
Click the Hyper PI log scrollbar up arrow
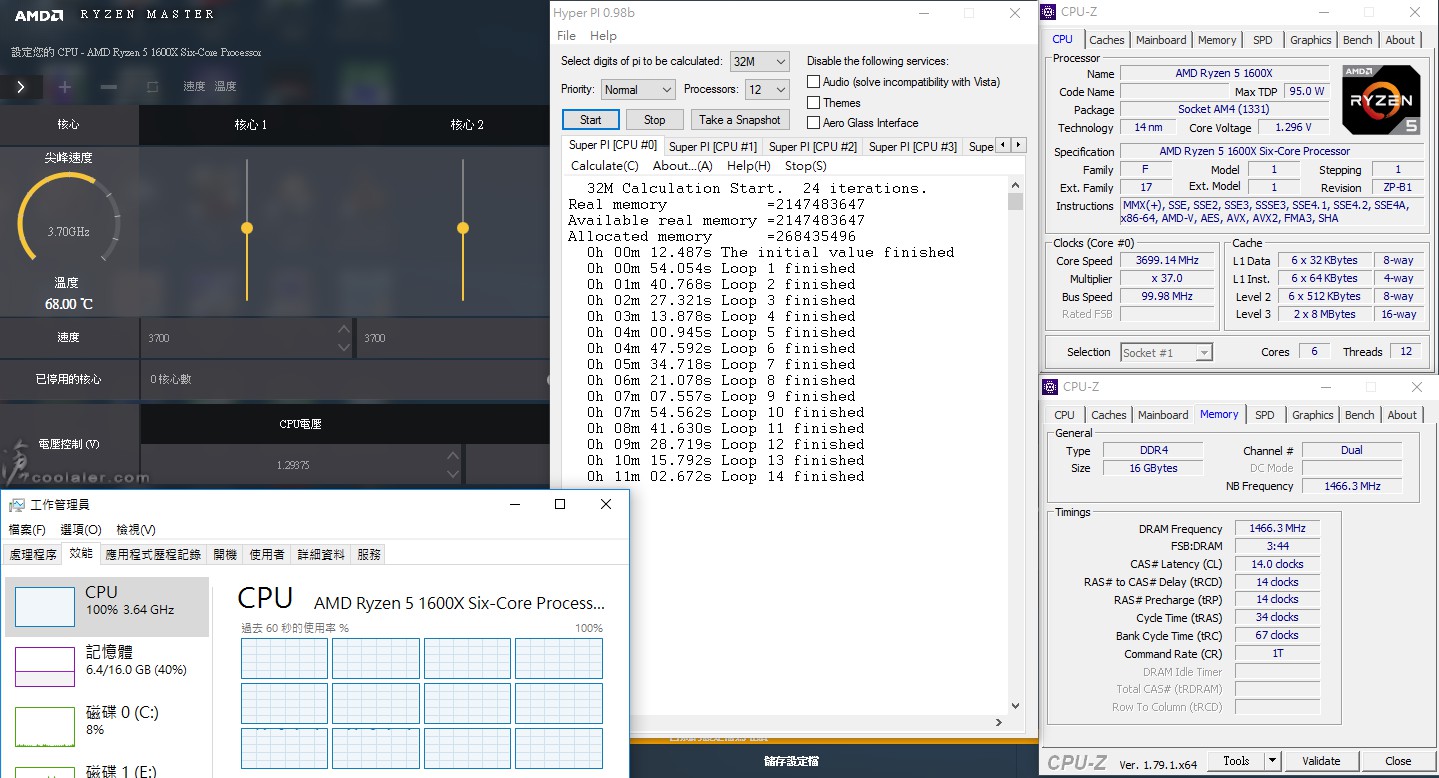click(1015, 184)
